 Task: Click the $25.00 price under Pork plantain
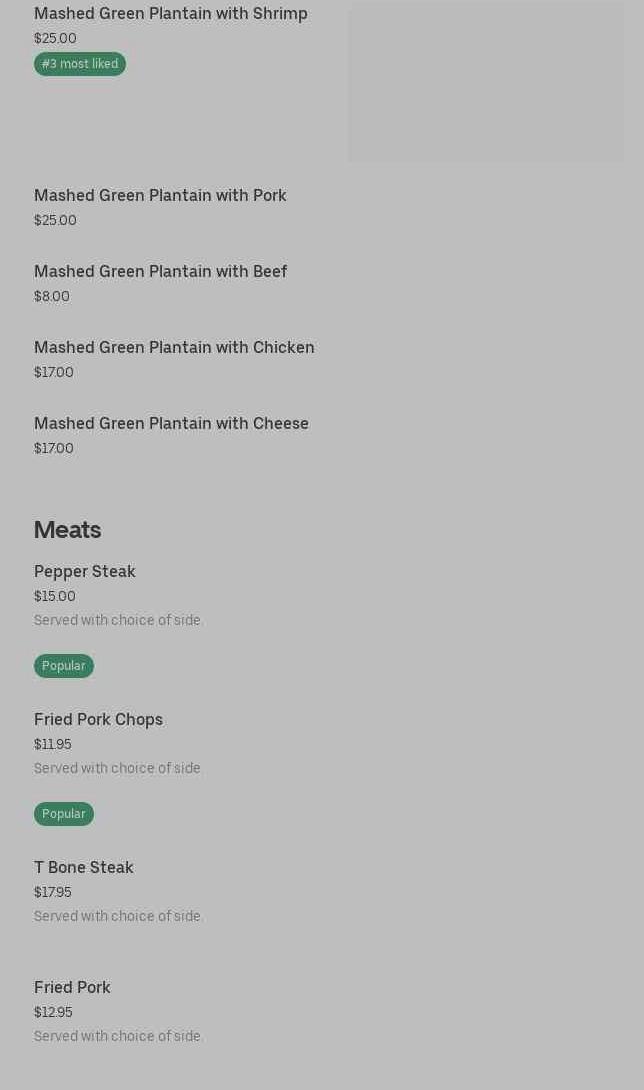pyautogui.click(x=55, y=221)
